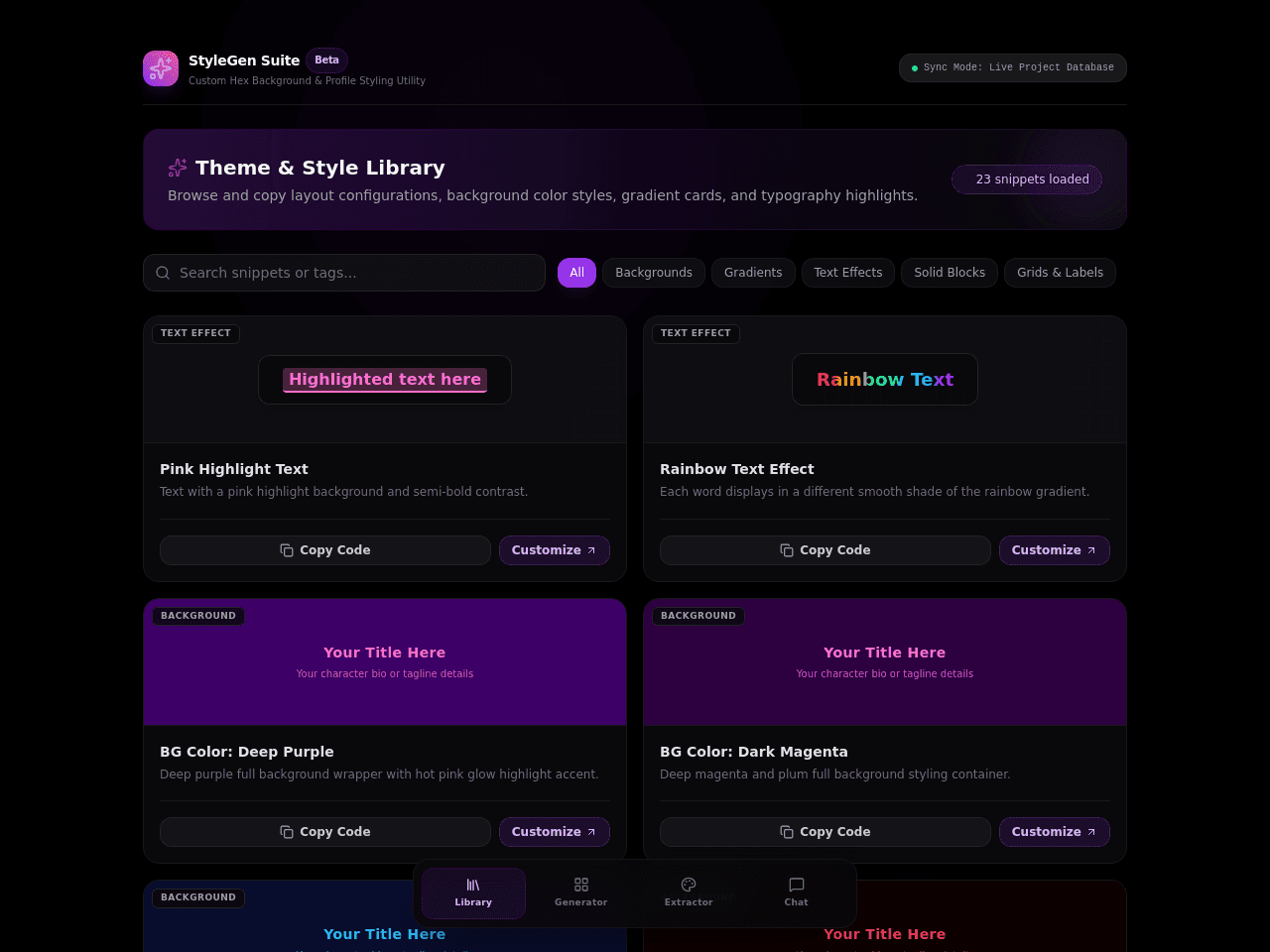The image size is (1270, 952).
Task: Filter snippets by Backgrounds
Action: 654,273
